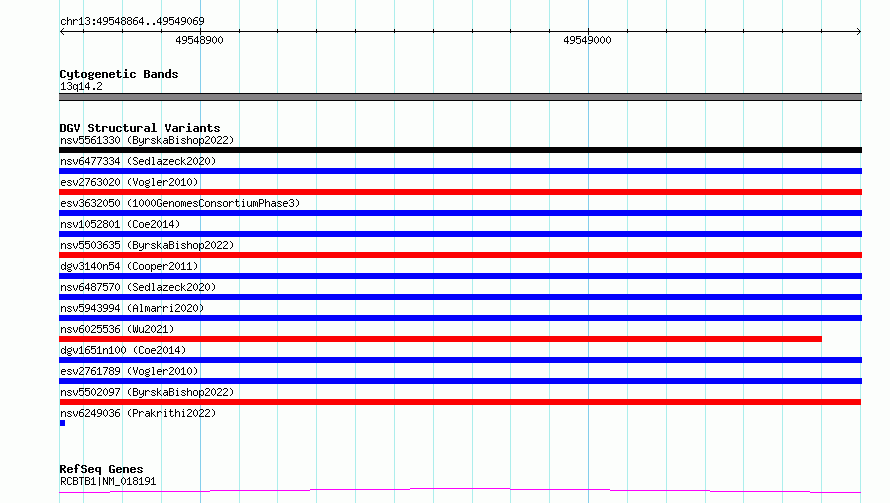The image size is (890, 503).
Task: Click the blue nsv6477334 variant bar
Action: coord(460,171)
